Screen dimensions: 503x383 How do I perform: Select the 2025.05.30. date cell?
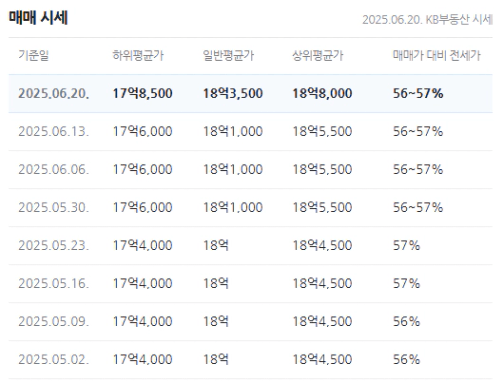[54, 207]
